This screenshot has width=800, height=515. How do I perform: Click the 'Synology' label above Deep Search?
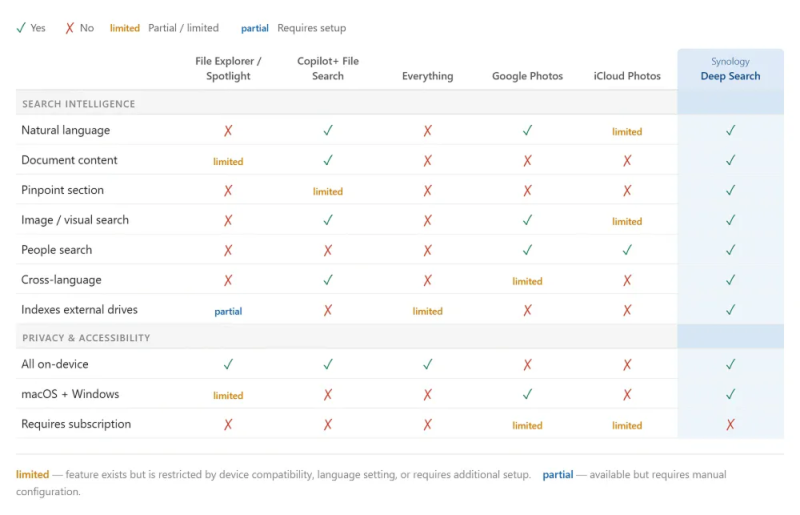(731, 61)
